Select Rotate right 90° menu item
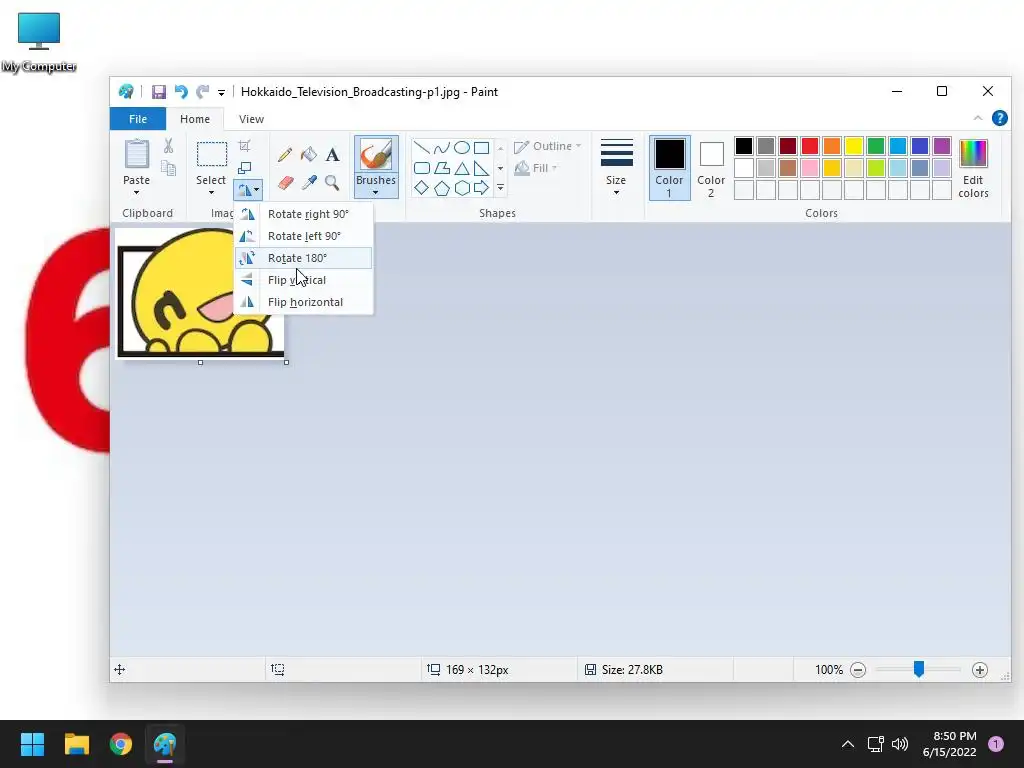1024x768 pixels. [304, 214]
